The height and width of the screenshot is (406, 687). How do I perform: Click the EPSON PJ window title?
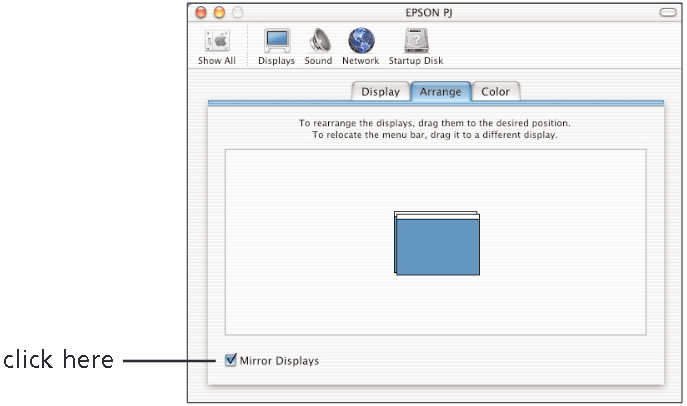pos(428,13)
